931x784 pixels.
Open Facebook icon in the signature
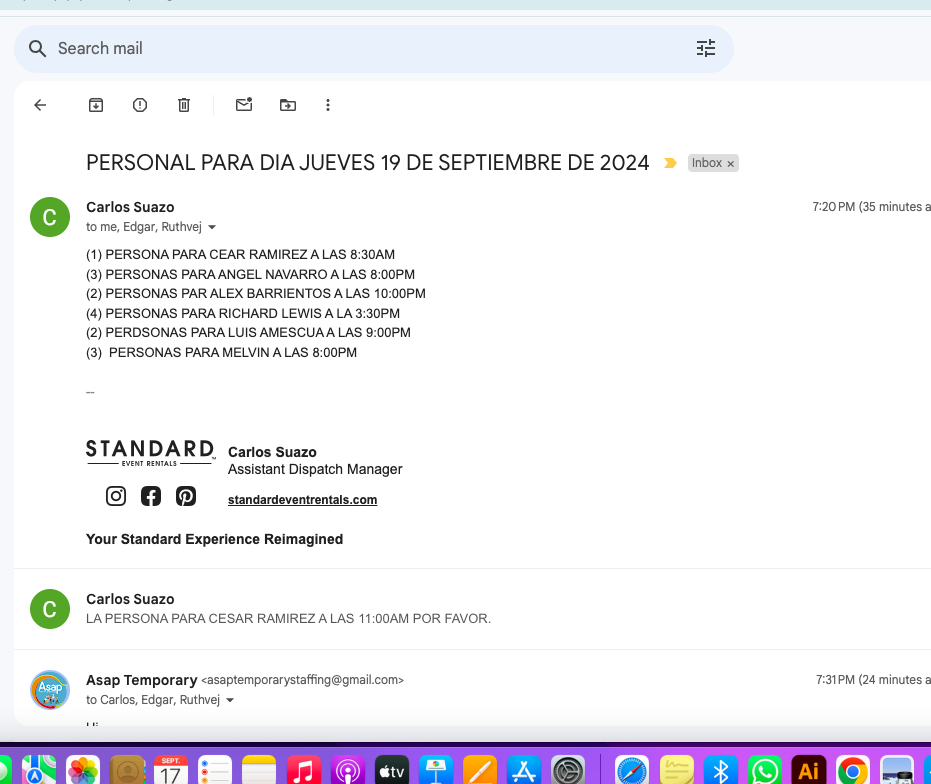coord(151,496)
